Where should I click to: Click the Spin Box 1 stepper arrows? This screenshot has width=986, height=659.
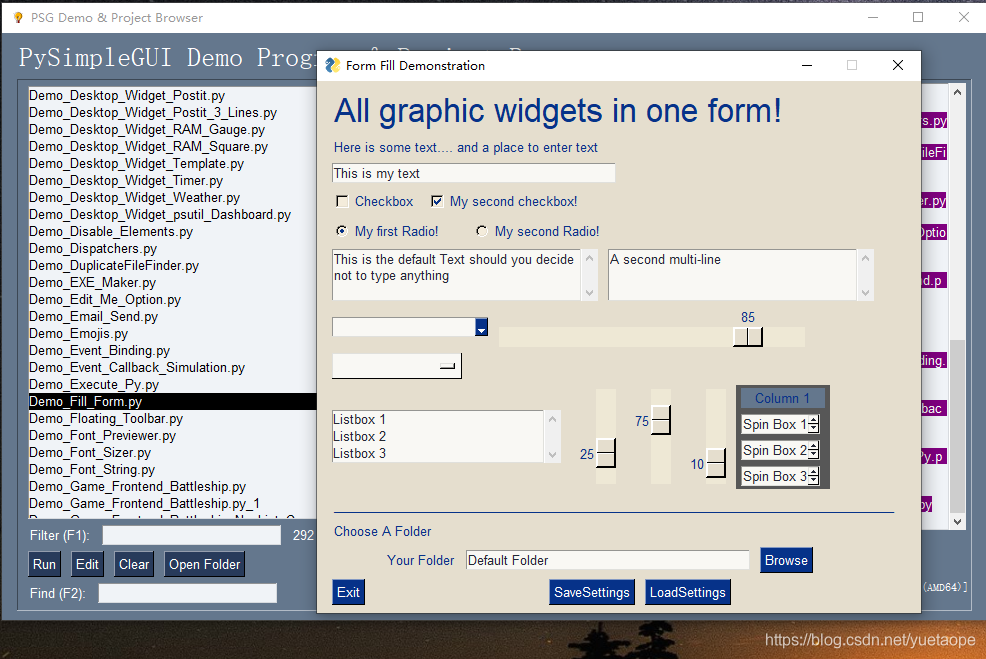coord(813,424)
